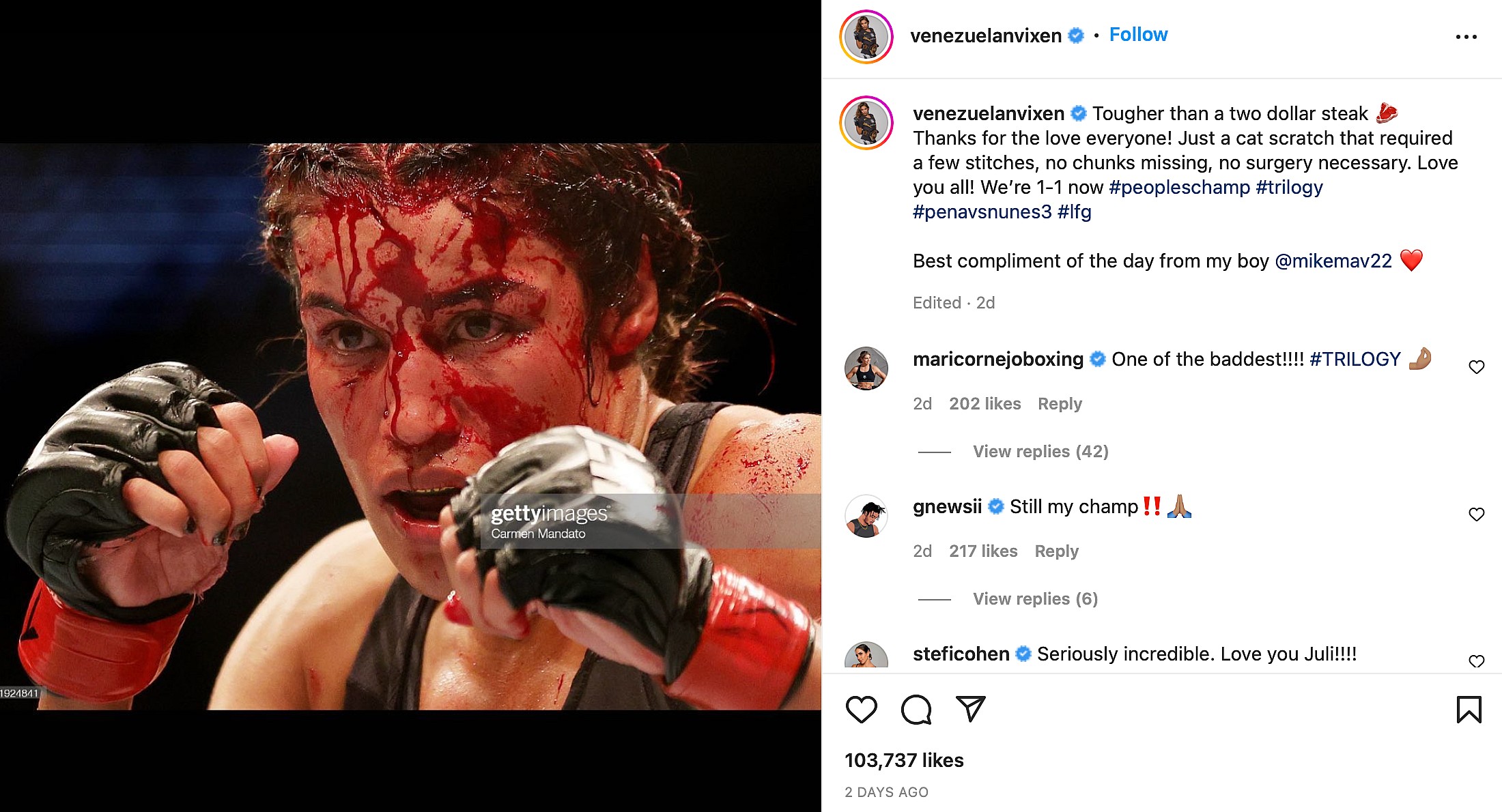Image resolution: width=1502 pixels, height=812 pixels.
Task: Visit the @mikemav22 profile mention
Action: 1333,261
